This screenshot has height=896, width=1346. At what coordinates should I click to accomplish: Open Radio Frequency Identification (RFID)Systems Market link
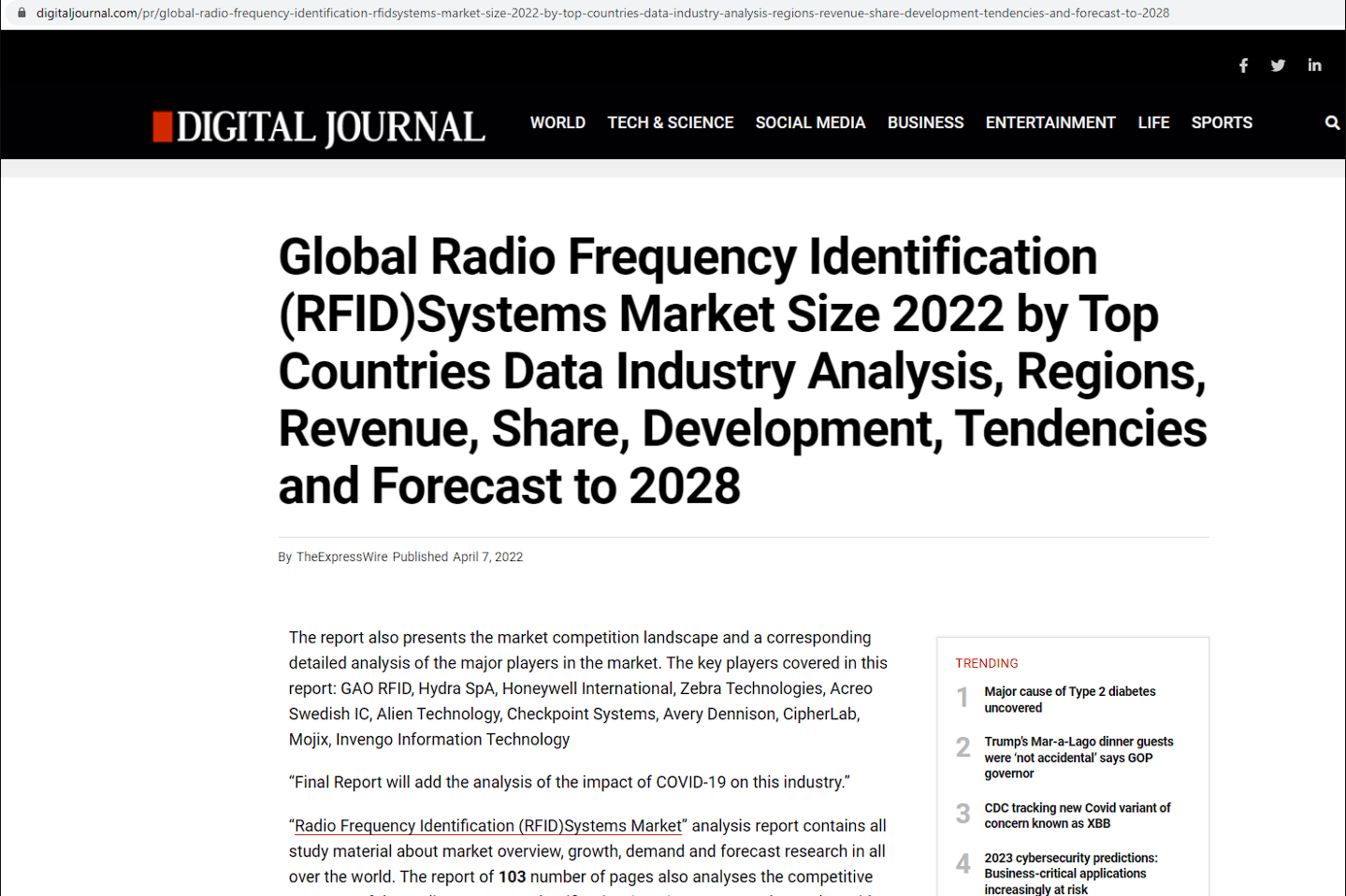pyautogui.click(x=488, y=826)
